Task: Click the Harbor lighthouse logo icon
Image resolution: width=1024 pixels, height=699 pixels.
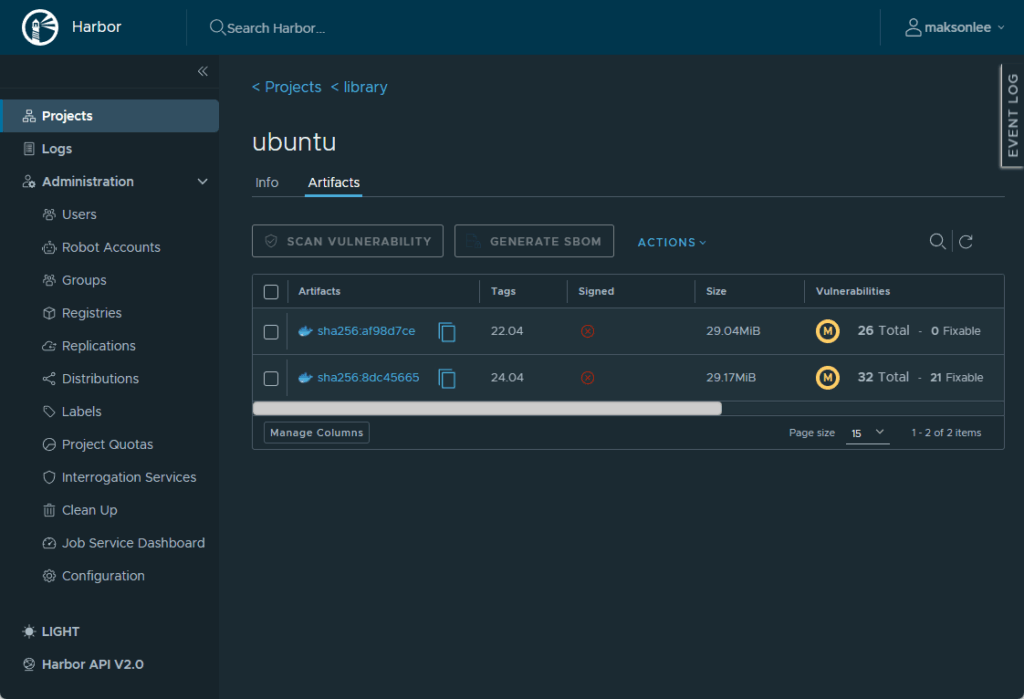Action: (x=40, y=28)
